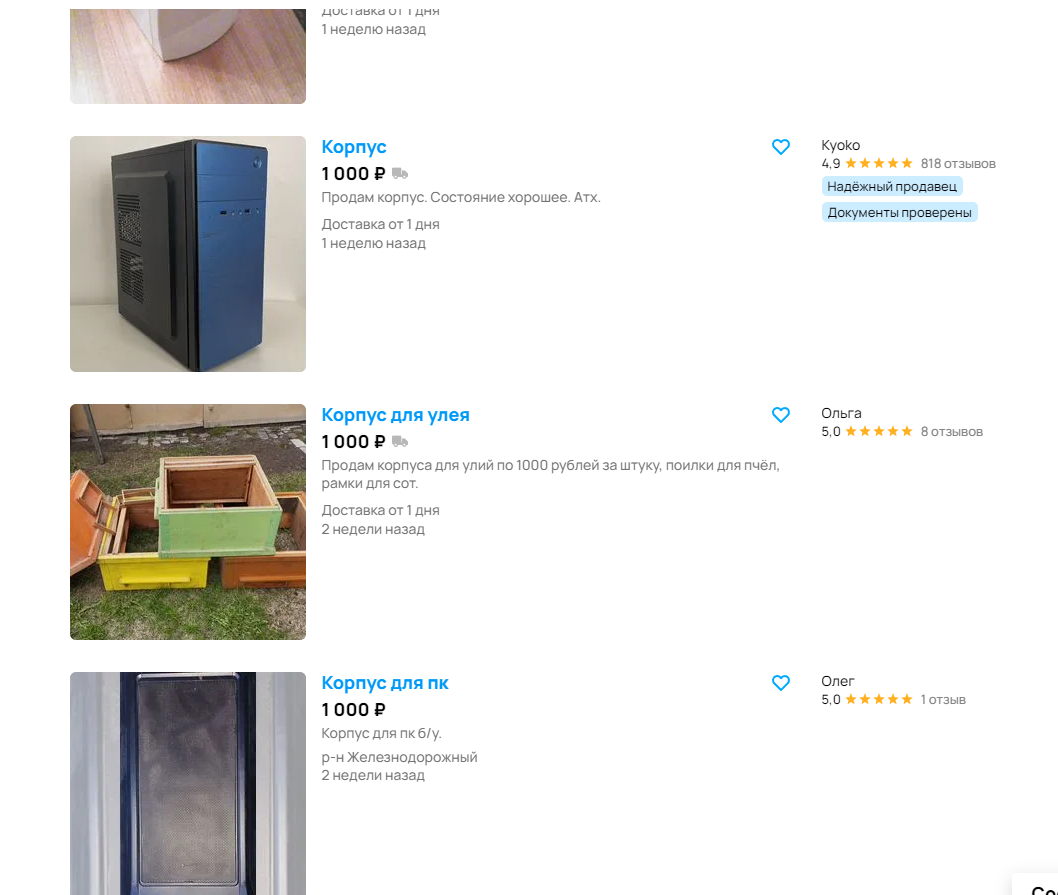The width and height of the screenshot is (1058, 895).
Task: Click star rating of seller Kyoko
Action: [x=879, y=163]
